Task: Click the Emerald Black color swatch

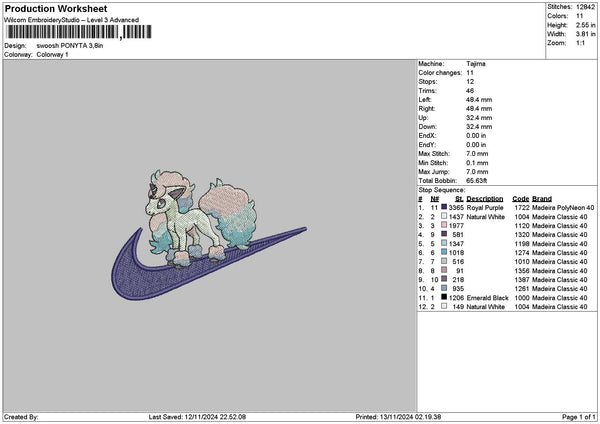Action: tap(444, 297)
